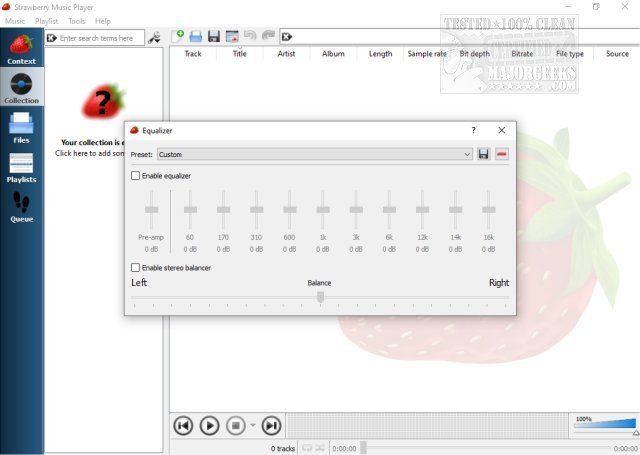Click the 3k band slider

coord(356,210)
